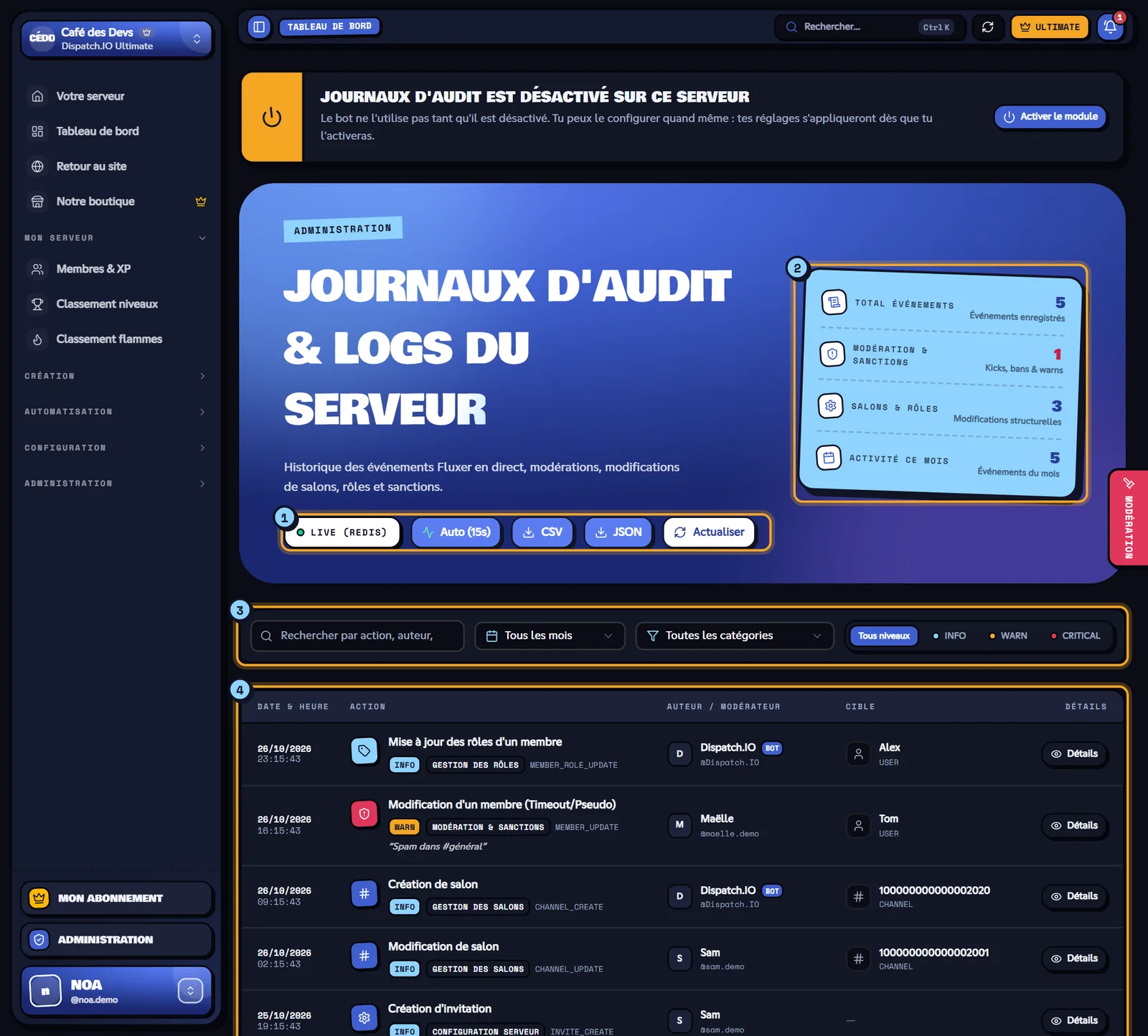
Task: Click the hash icon of Création de salon event
Action: click(x=364, y=893)
